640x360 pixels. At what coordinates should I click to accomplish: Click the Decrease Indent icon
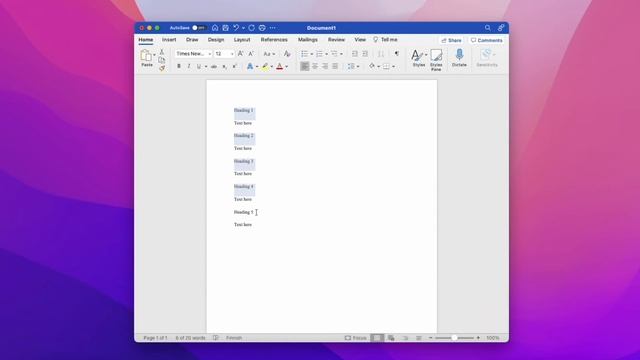355,54
